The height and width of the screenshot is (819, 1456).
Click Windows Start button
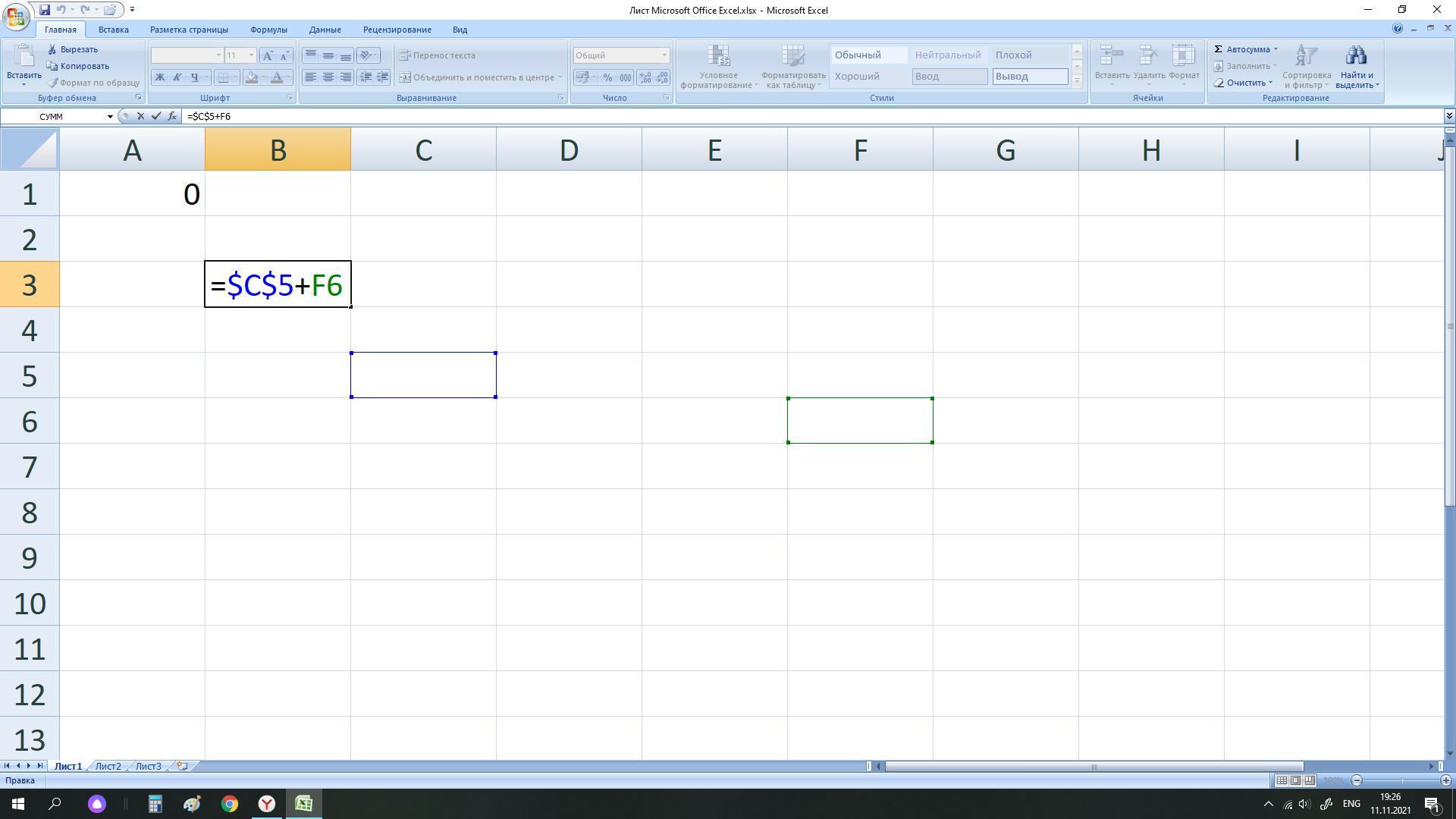click(x=18, y=804)
